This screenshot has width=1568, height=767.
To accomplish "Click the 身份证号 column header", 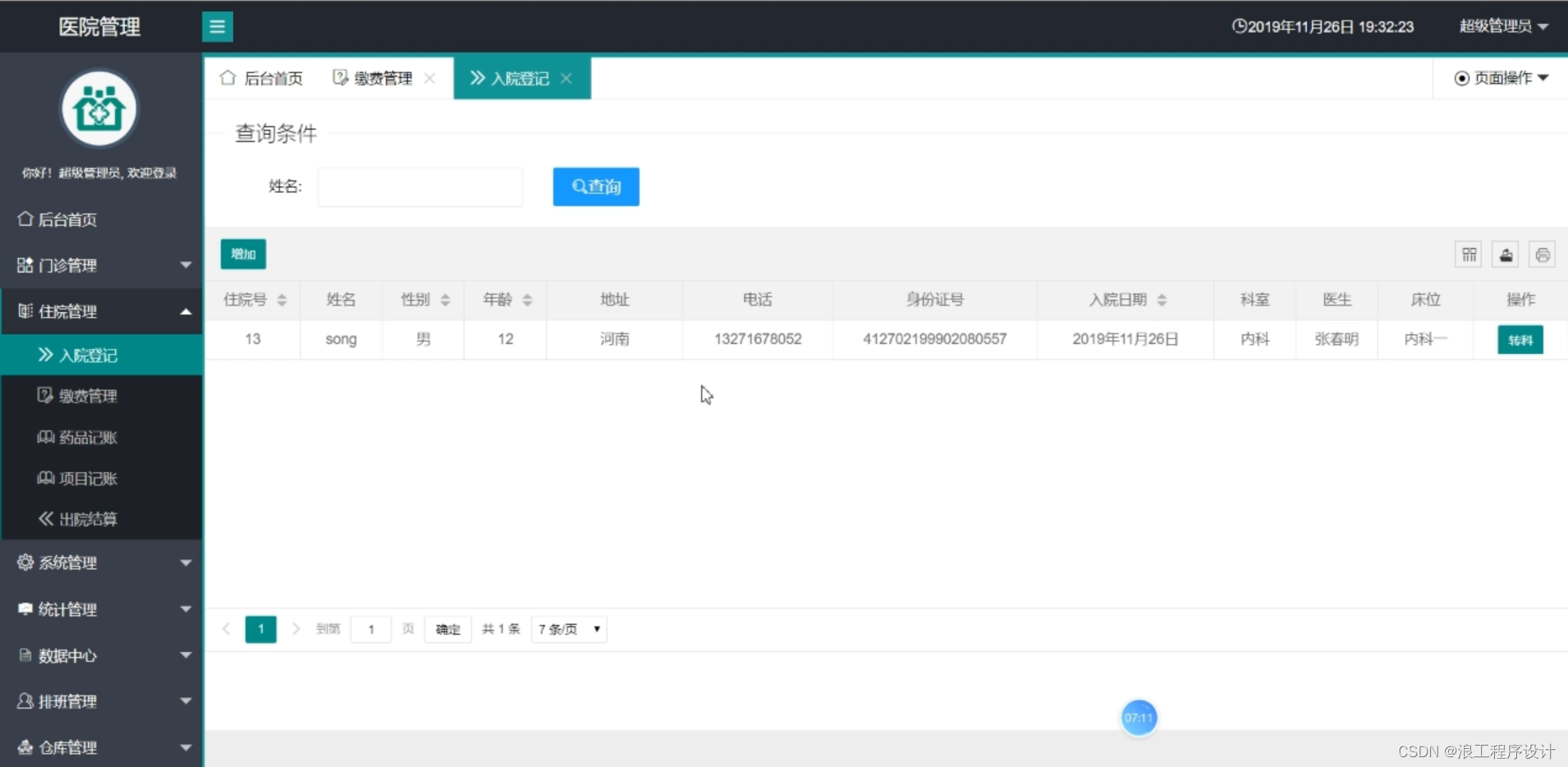I will (x=935, y=300).
